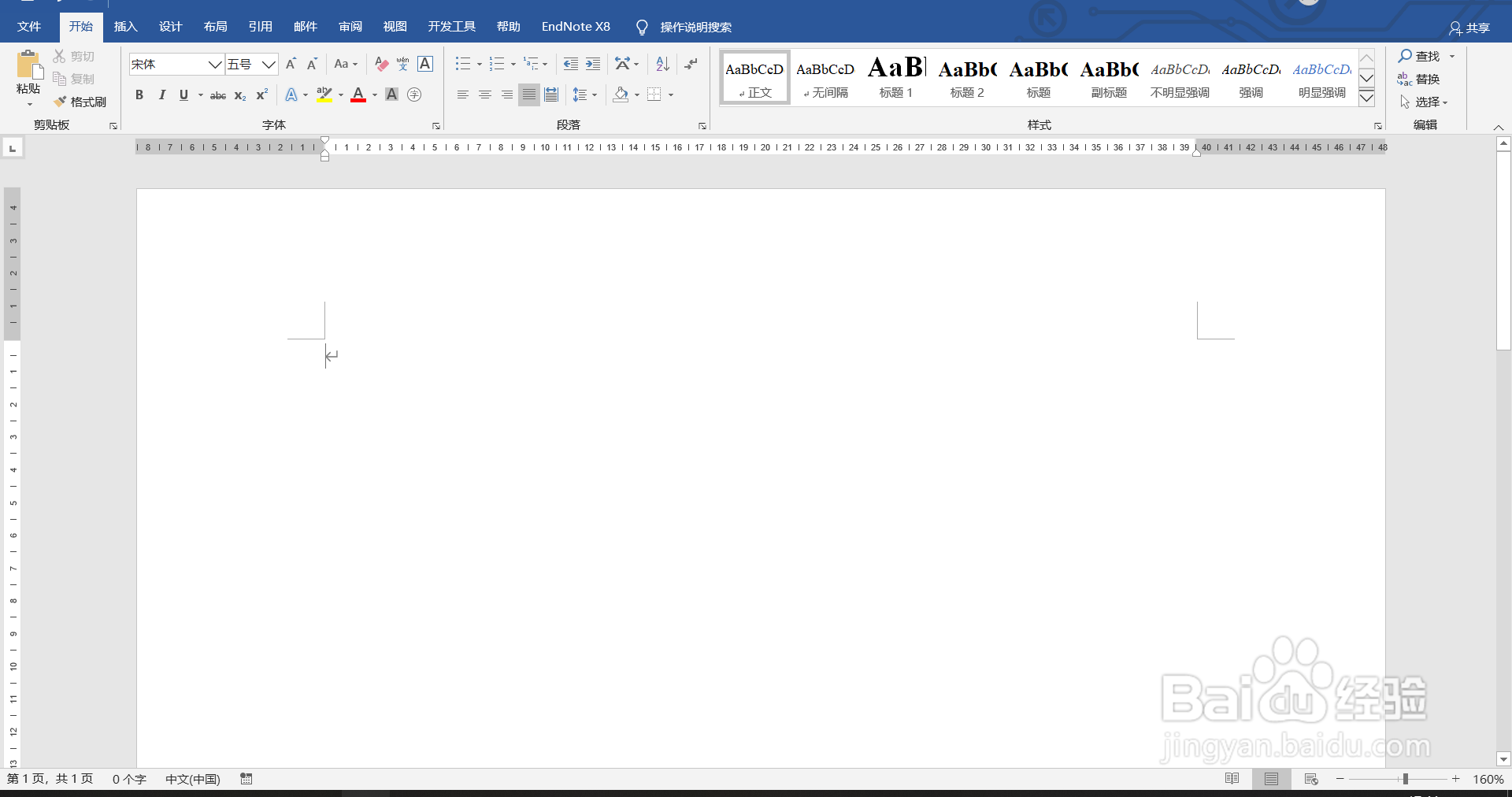Toggle Underline formatting

183,95
